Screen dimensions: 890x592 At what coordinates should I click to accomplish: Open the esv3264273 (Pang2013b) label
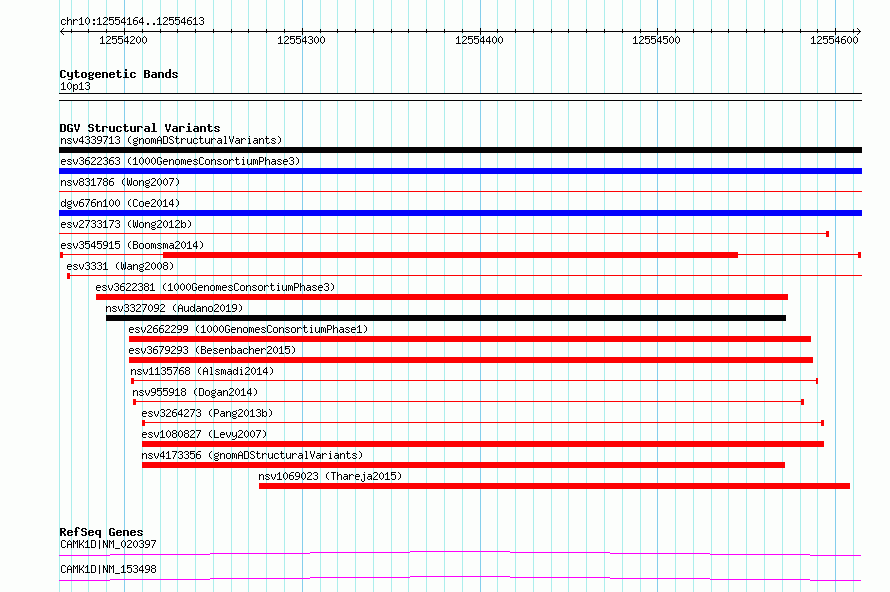pos(207,413)
